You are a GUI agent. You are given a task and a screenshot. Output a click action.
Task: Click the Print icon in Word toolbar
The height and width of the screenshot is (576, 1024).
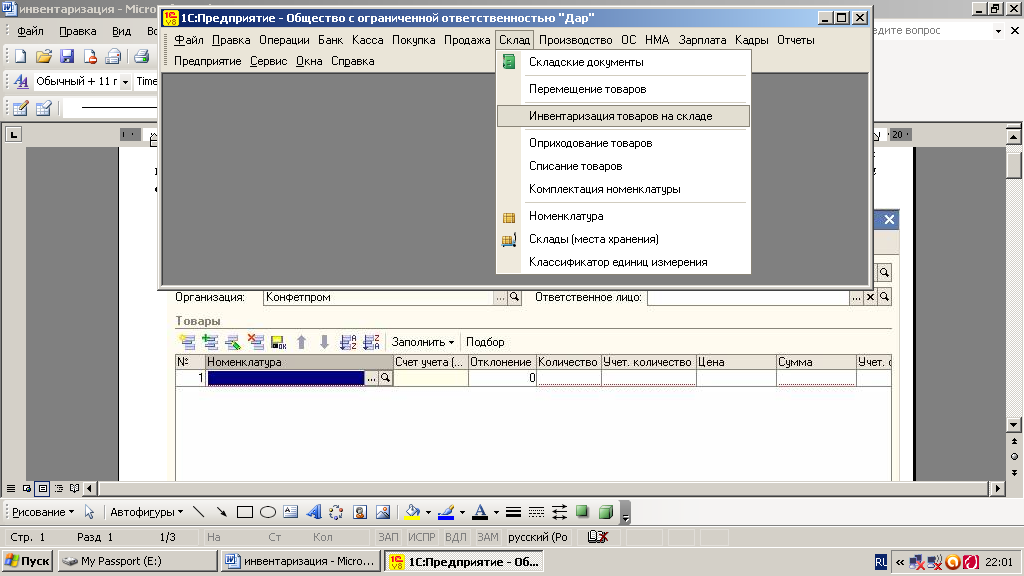142,57
